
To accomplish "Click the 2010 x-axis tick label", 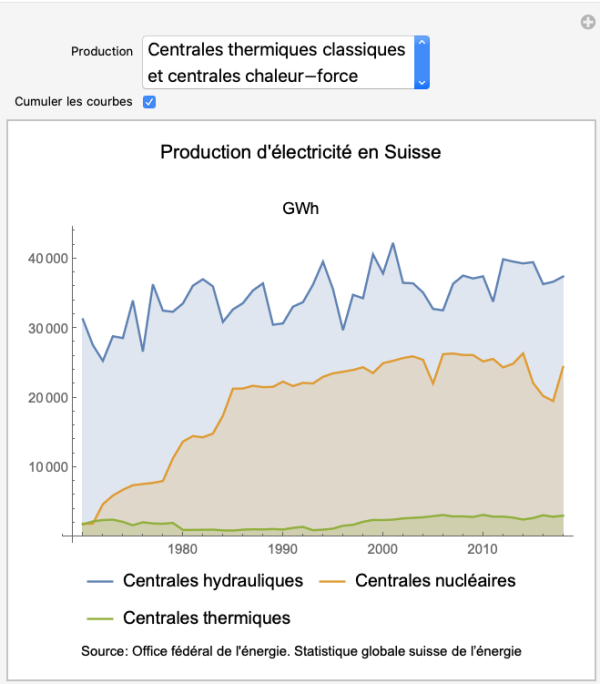I will click(483, 550).
